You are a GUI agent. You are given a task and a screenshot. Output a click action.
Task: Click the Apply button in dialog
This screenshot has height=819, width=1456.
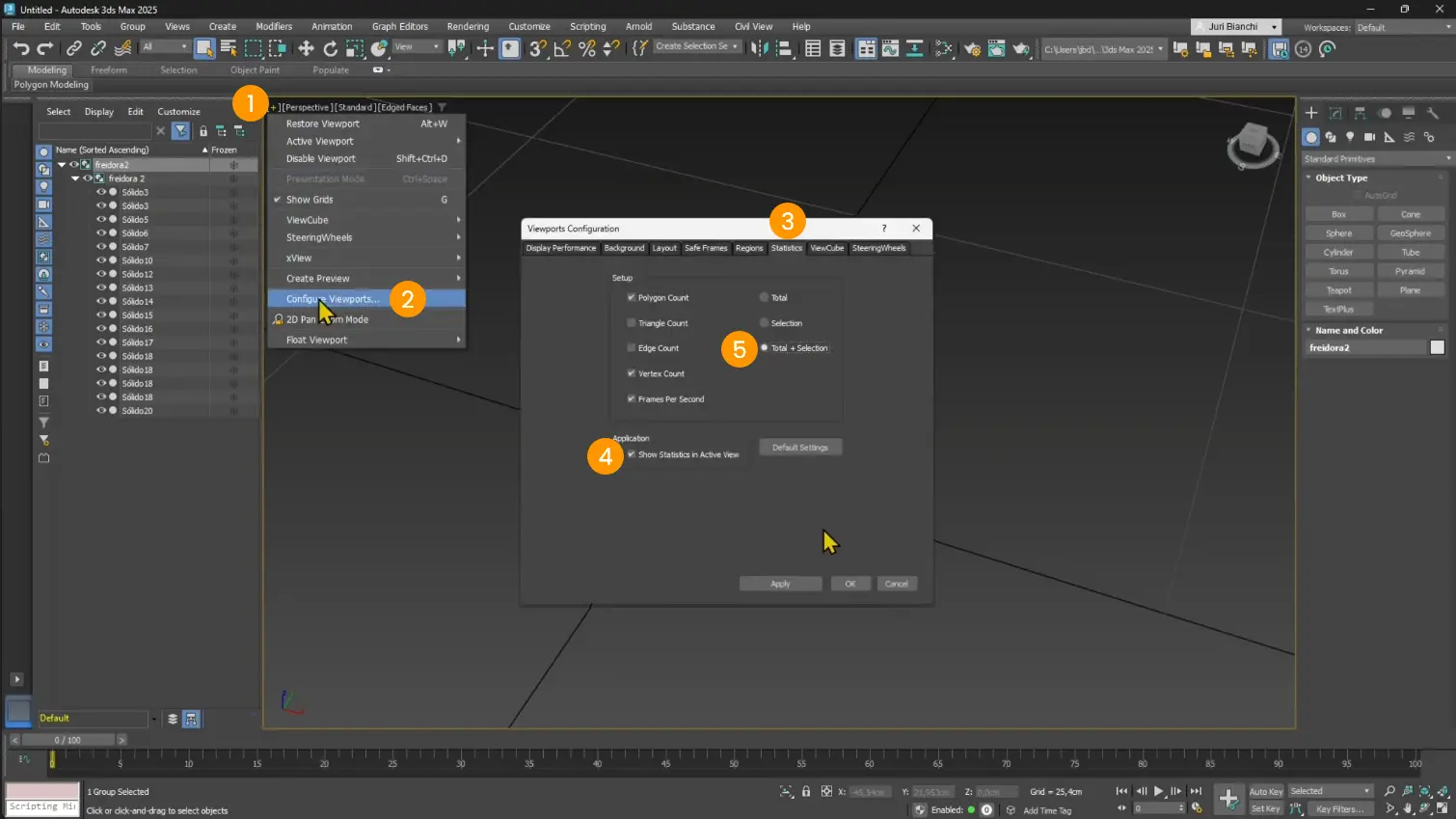[780, 584]
